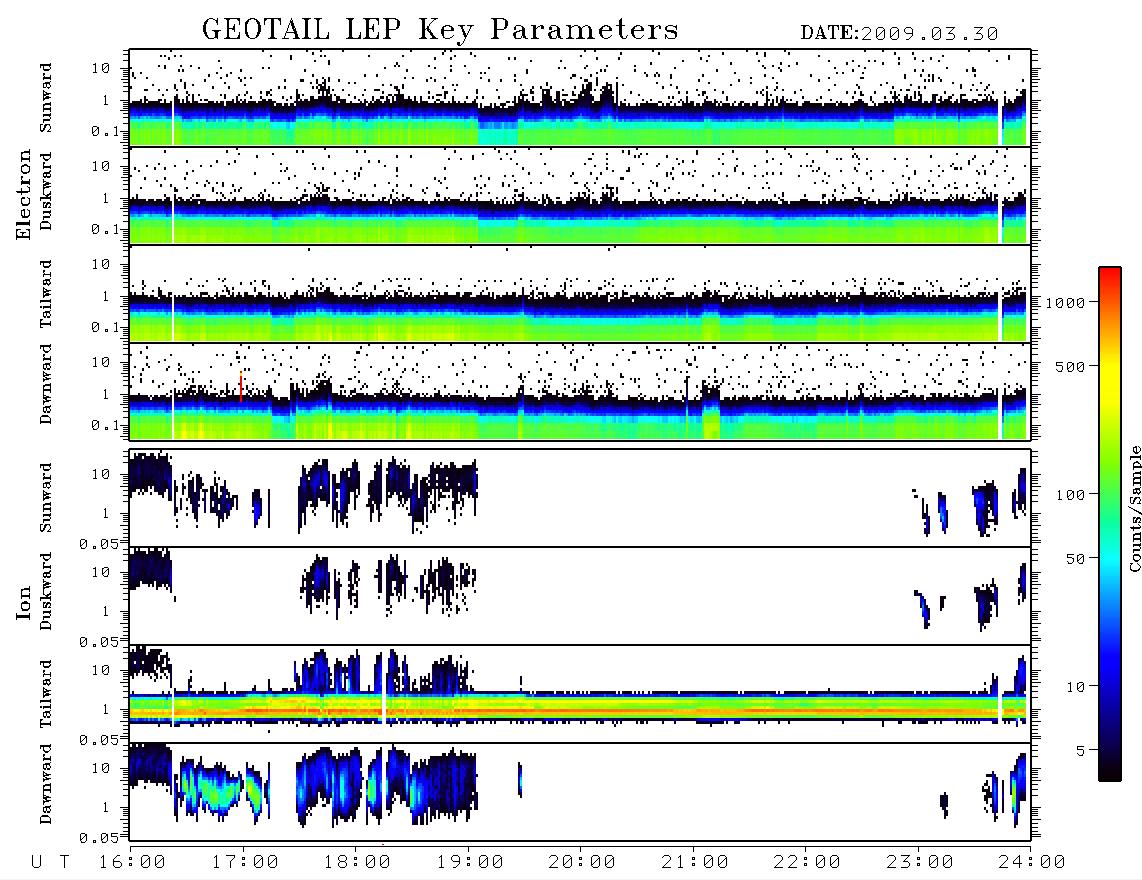
Task: Select the "DATE:2009.03.30" text
Action: click(x=899, y=34)
